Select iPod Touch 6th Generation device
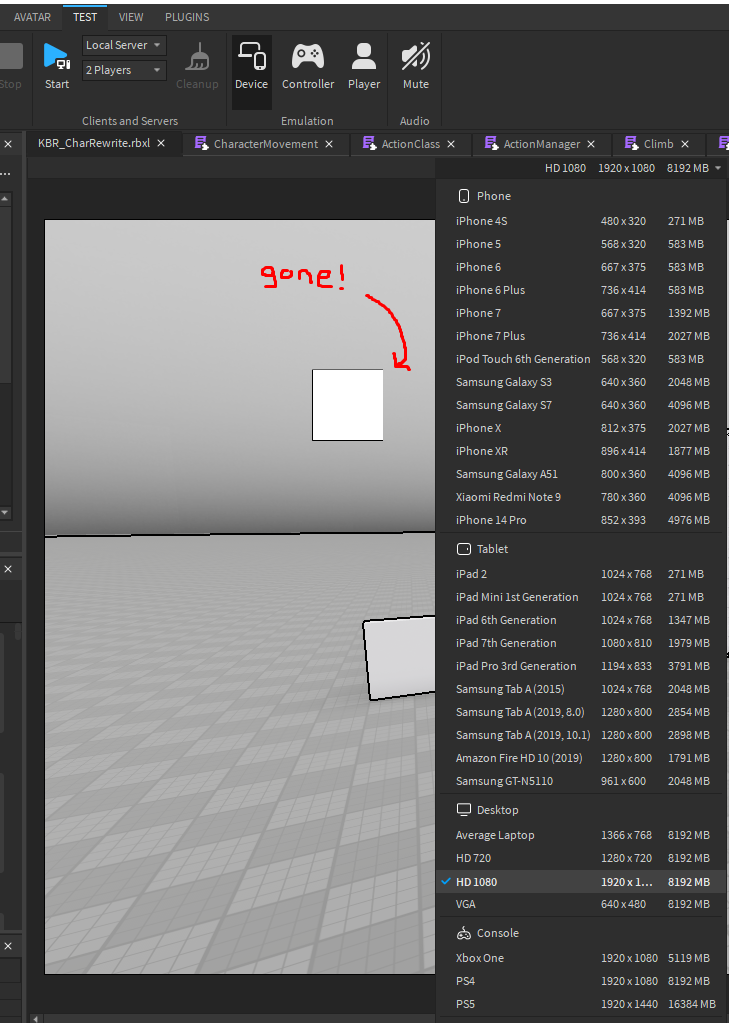This screenshot has height=1023, width=729. 582,359
